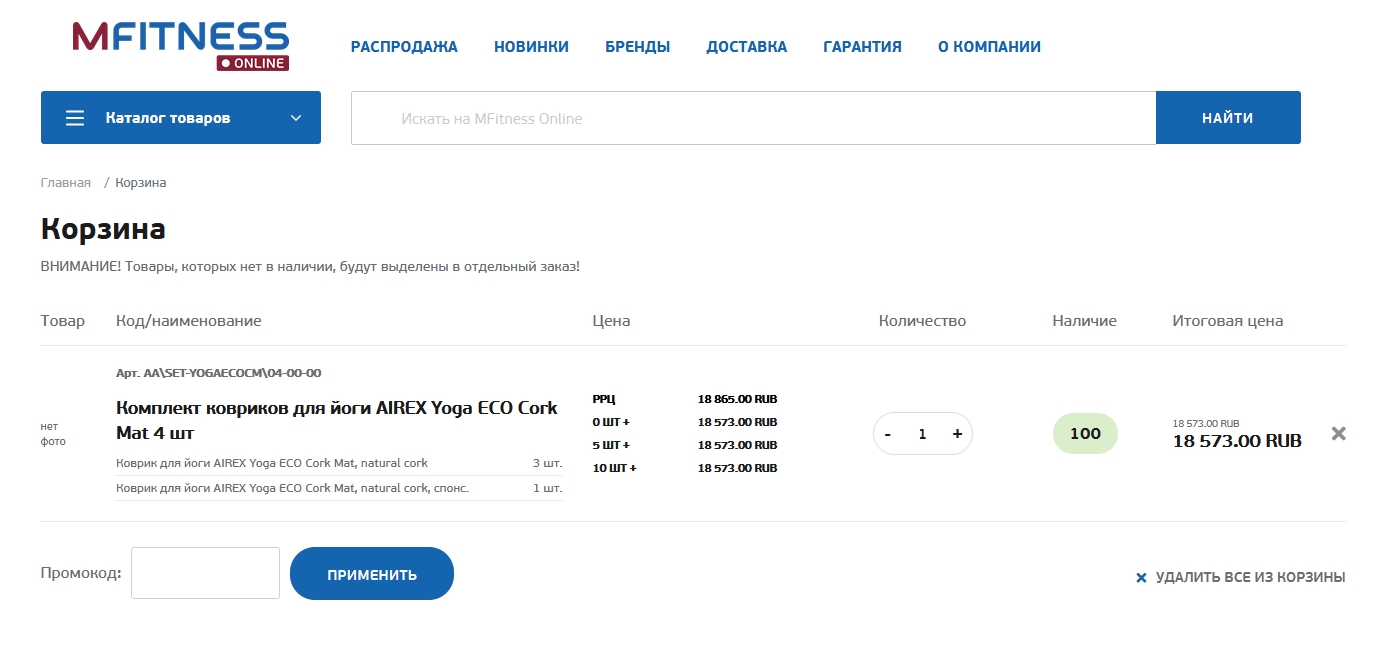Click the X icon beside УДАЛИТЬ ВСЕ ИЗ КОРЗИНЫ
1376x646 pixels.
(x=1141, y=578)
